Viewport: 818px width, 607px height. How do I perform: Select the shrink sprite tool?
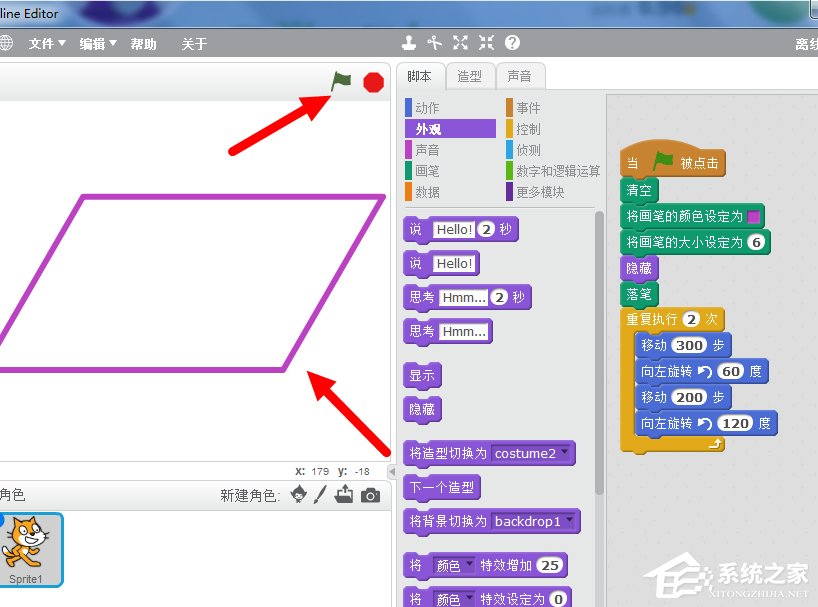[x=486, y=43]
